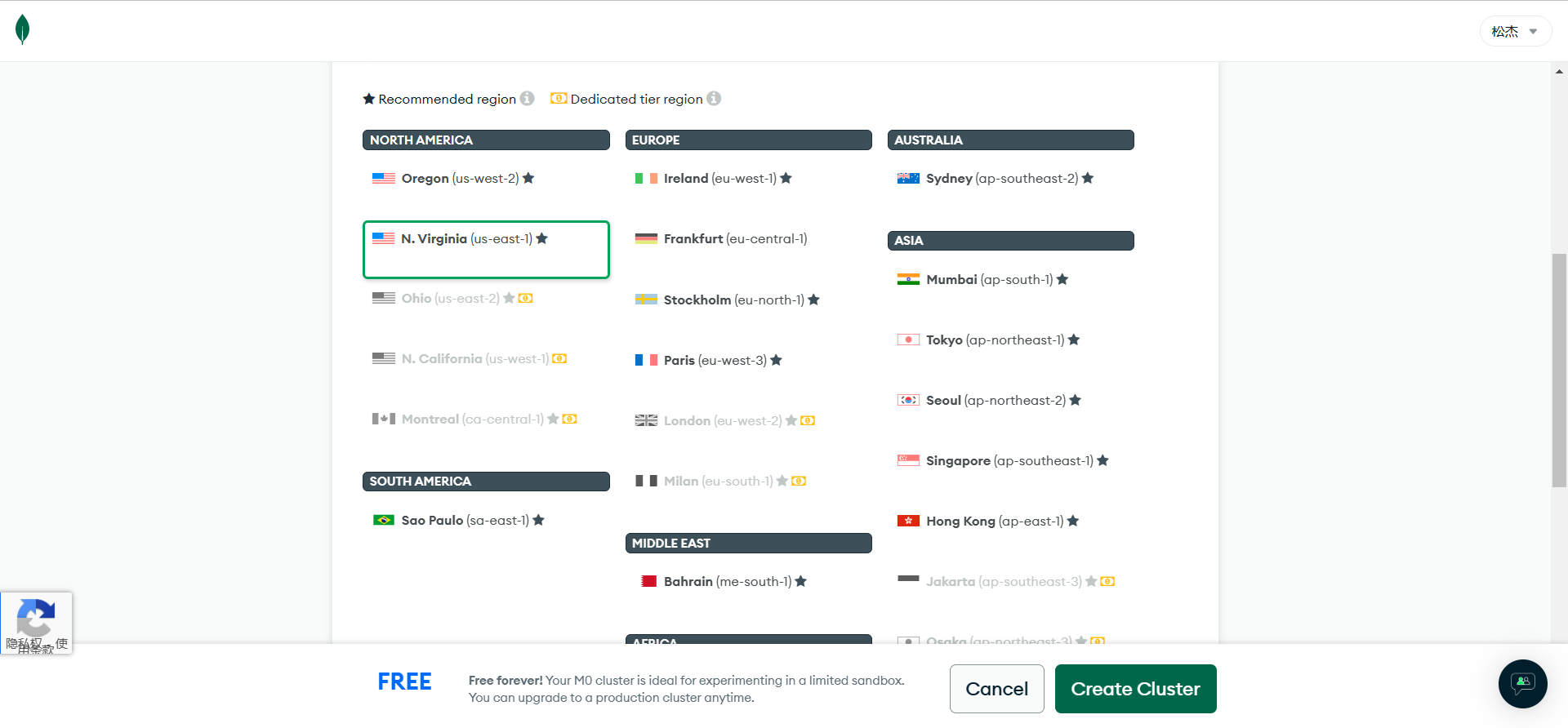
Task: Select the Mumbai (ap-south-1) region
Action: pyautogui.click(x=1010, y=280)
